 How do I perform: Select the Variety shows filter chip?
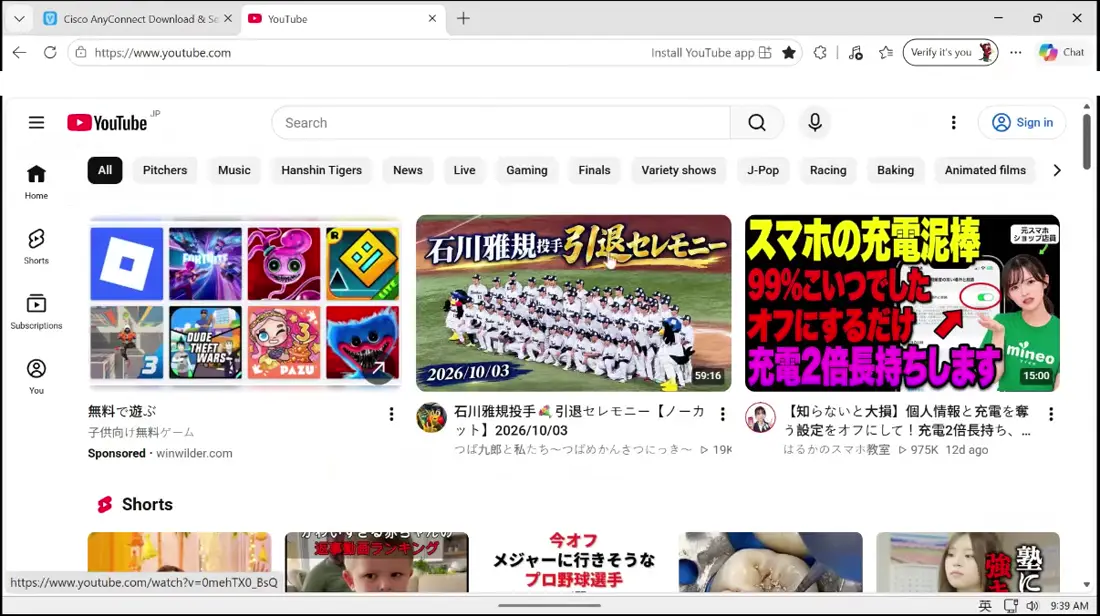click(x=678, y=170)
